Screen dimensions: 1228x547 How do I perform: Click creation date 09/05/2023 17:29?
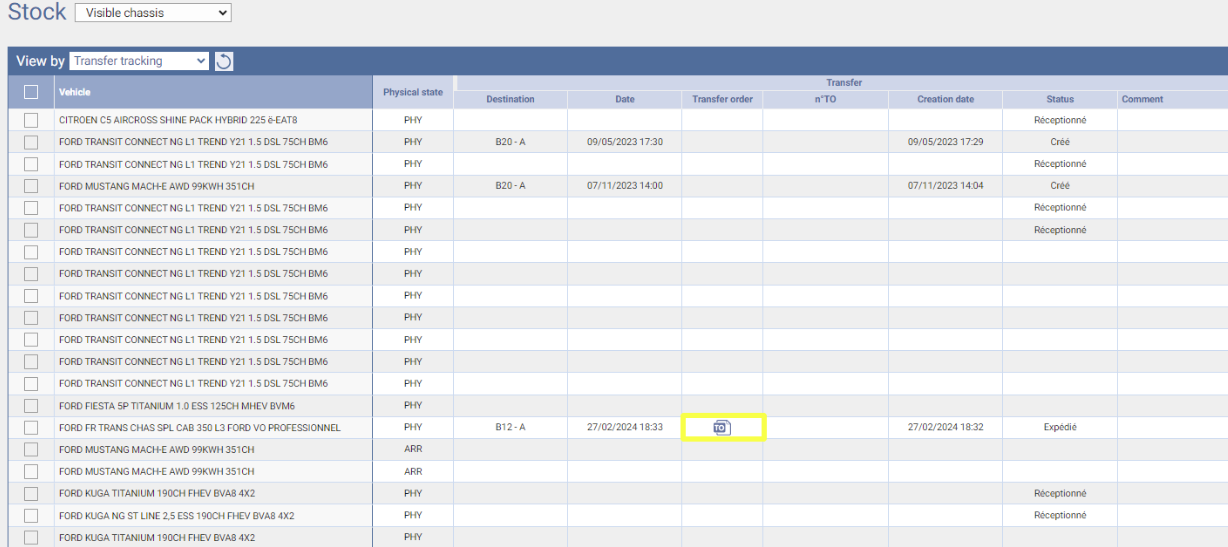coord(945,142)
